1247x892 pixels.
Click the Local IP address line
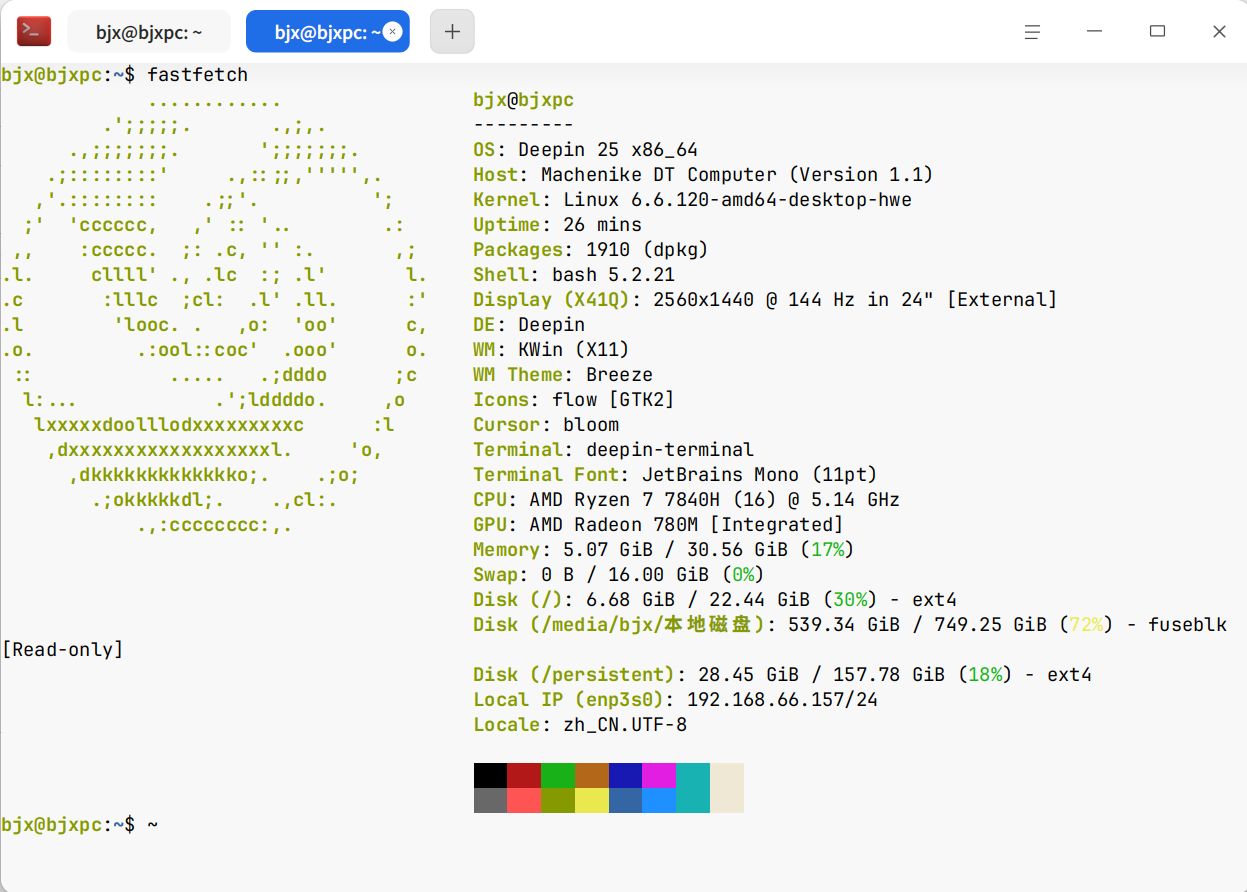(675, 700)
